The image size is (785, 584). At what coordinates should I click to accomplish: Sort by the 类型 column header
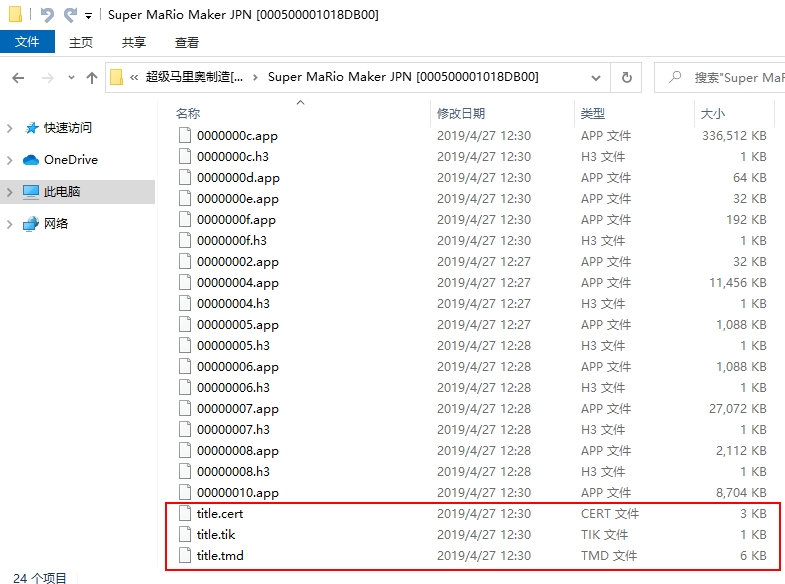pyautogui.click(x=592, y=114)
